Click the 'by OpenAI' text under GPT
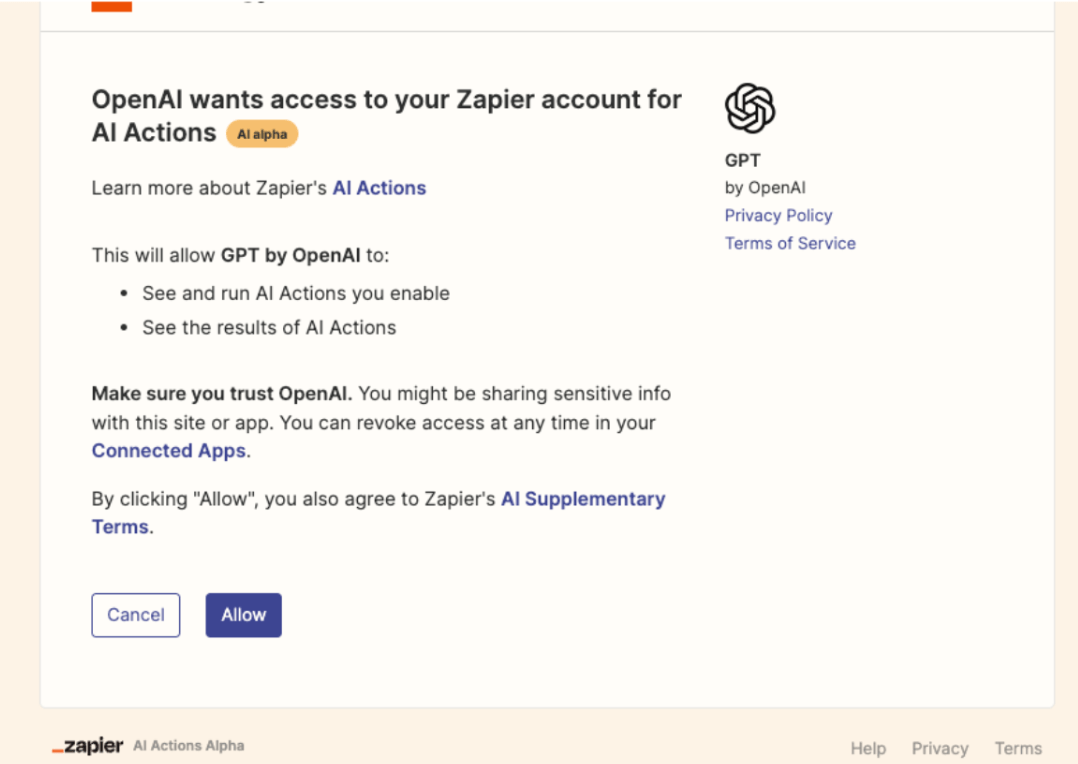Viewport: 1078px width, 764px height. pyautogui.click(x=766, y=187)
